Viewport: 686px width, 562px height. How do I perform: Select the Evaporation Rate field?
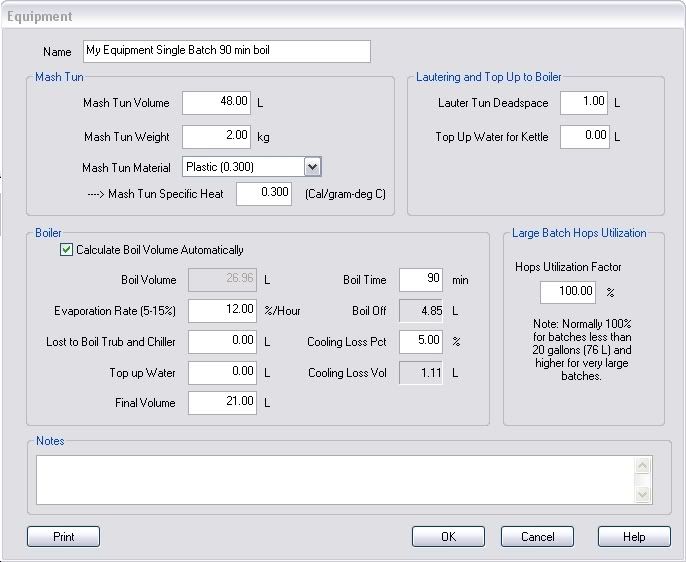(222, 311)
